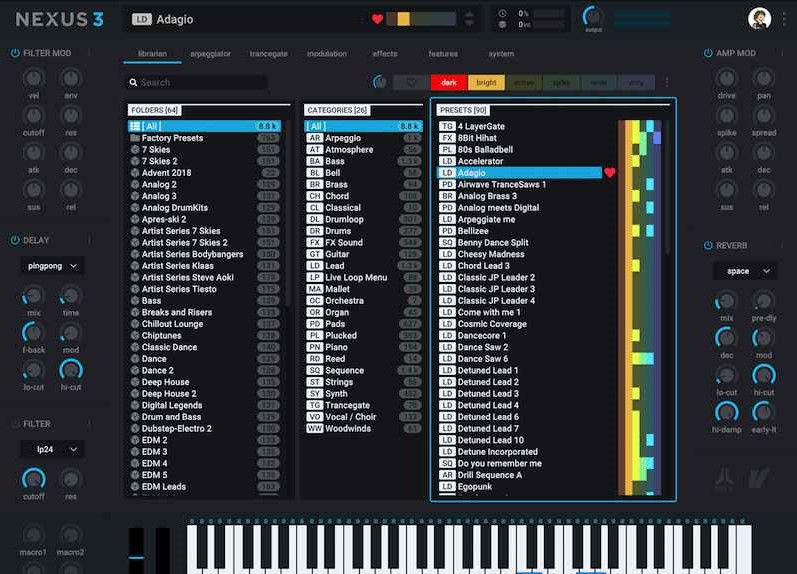
Task: Open the pingpong delay type dropdown
Action: (52, 266)
